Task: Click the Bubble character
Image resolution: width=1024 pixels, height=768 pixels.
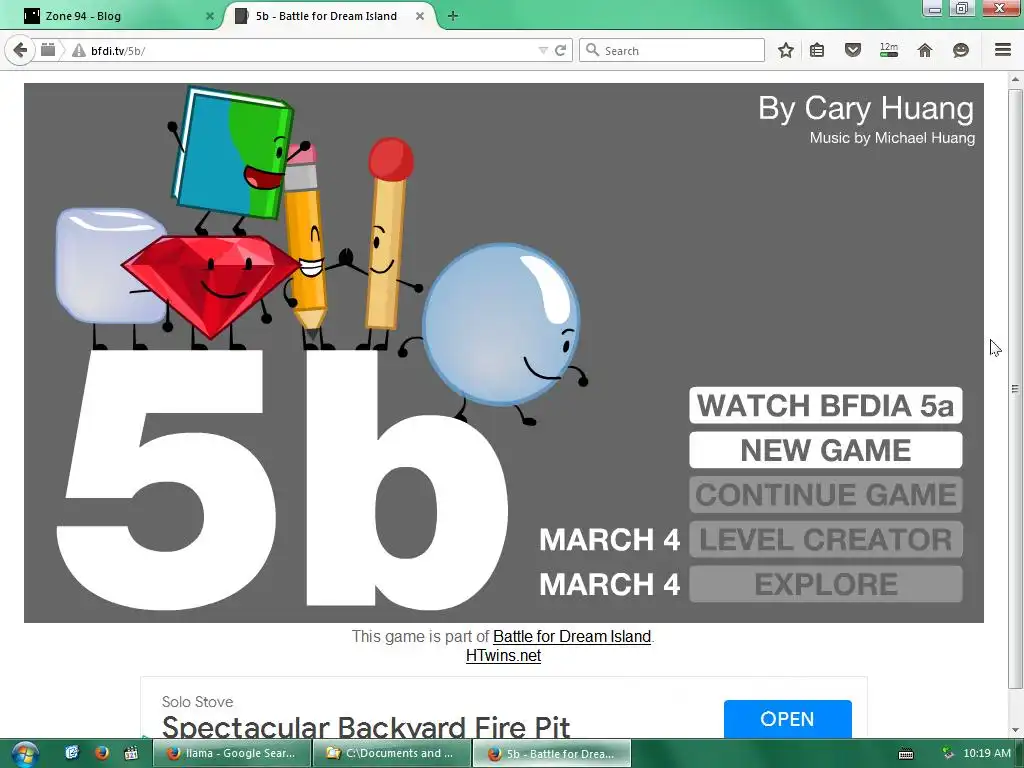Action: [502, 325]
